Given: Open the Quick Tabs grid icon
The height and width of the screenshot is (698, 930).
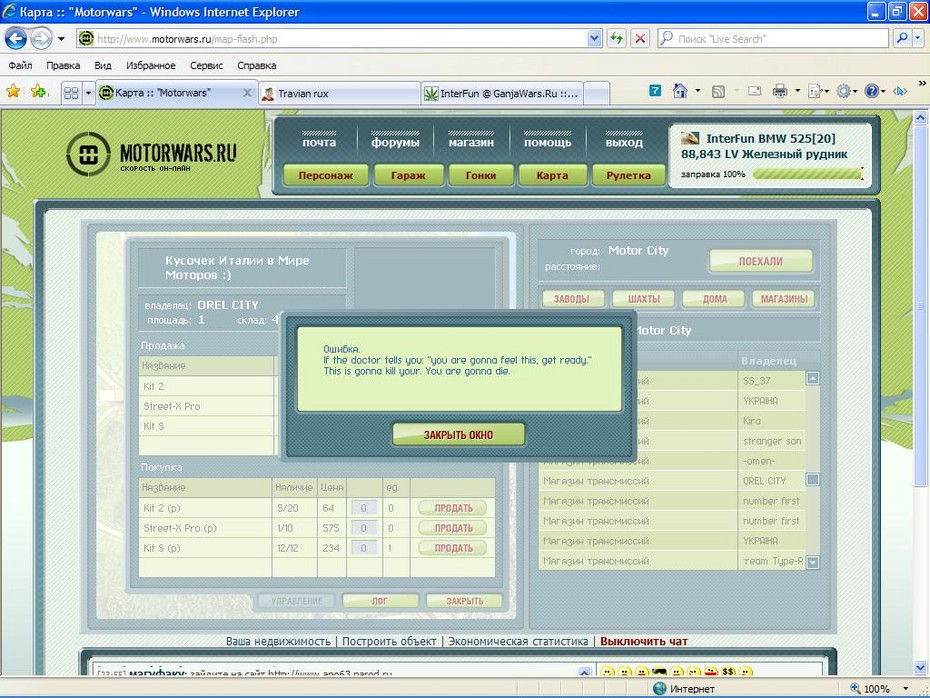Looking at the screenshot, I should click(x=71, y=93).
